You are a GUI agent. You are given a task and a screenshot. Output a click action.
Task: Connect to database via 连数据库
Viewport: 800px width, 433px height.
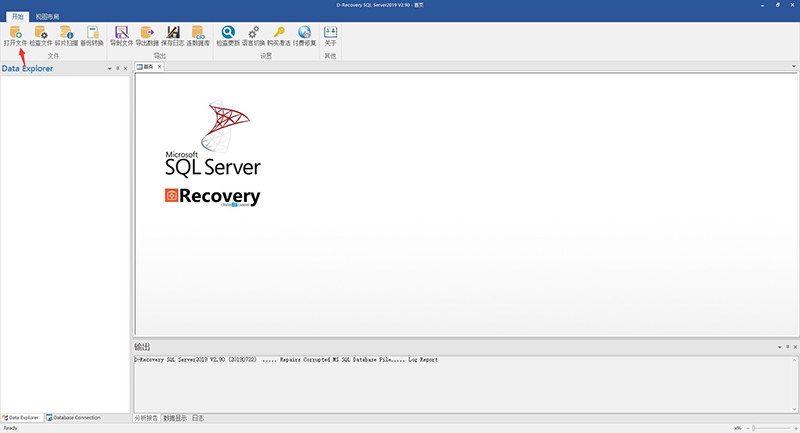click(198, 36)
